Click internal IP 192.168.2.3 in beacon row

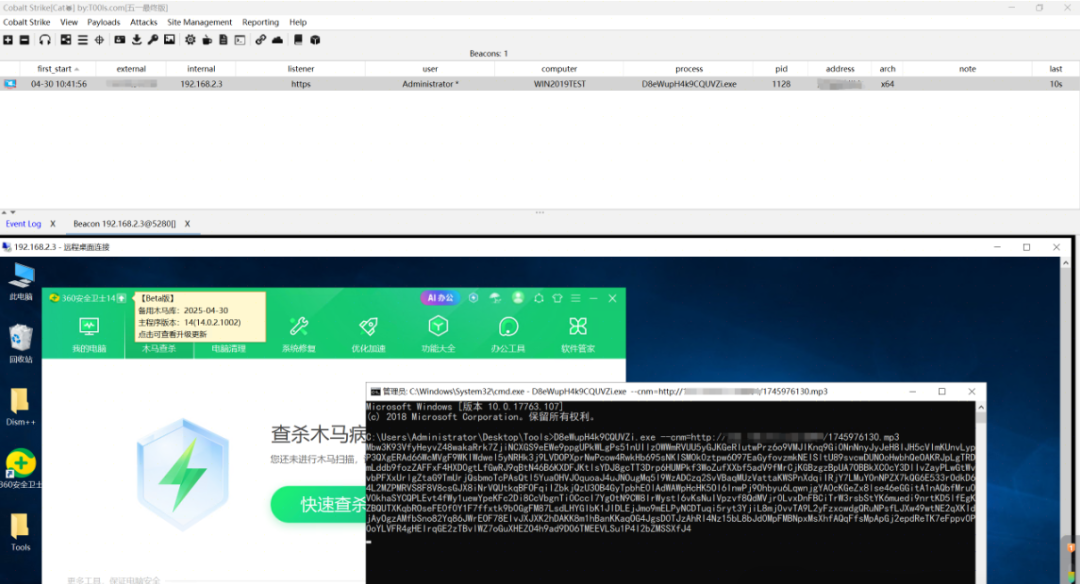point(201,84)
